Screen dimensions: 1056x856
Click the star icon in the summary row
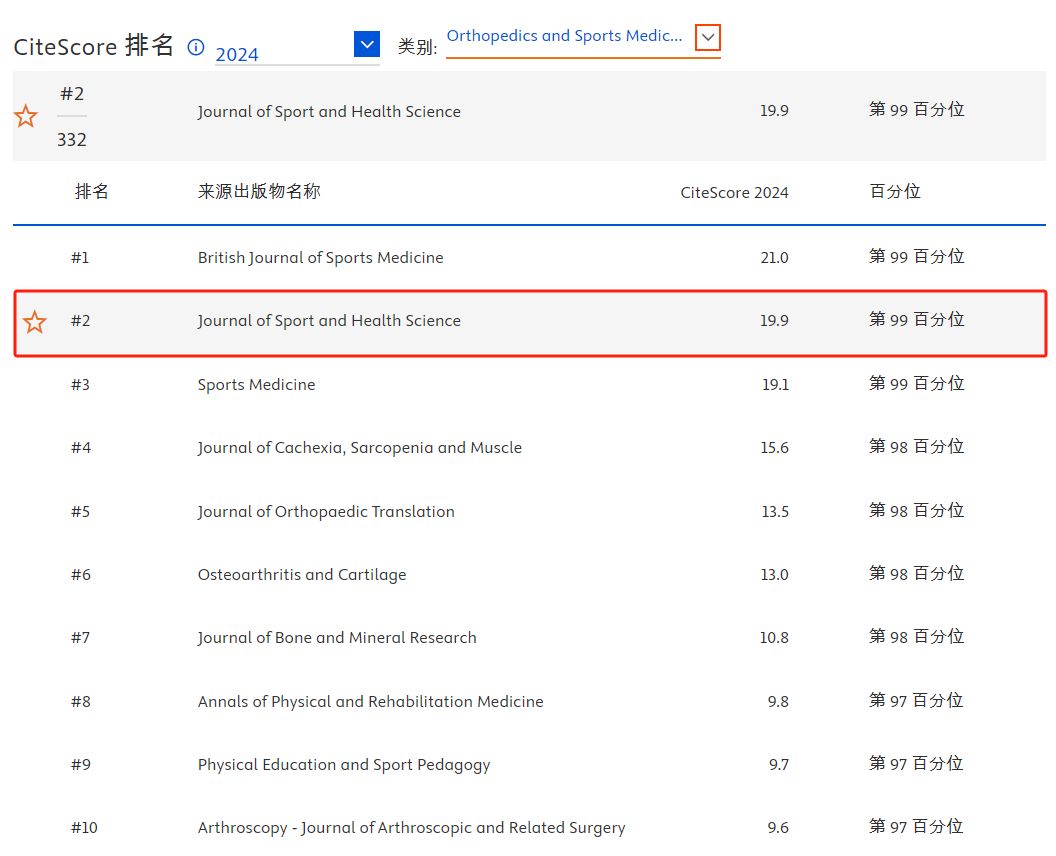click(x=26, y=117)
